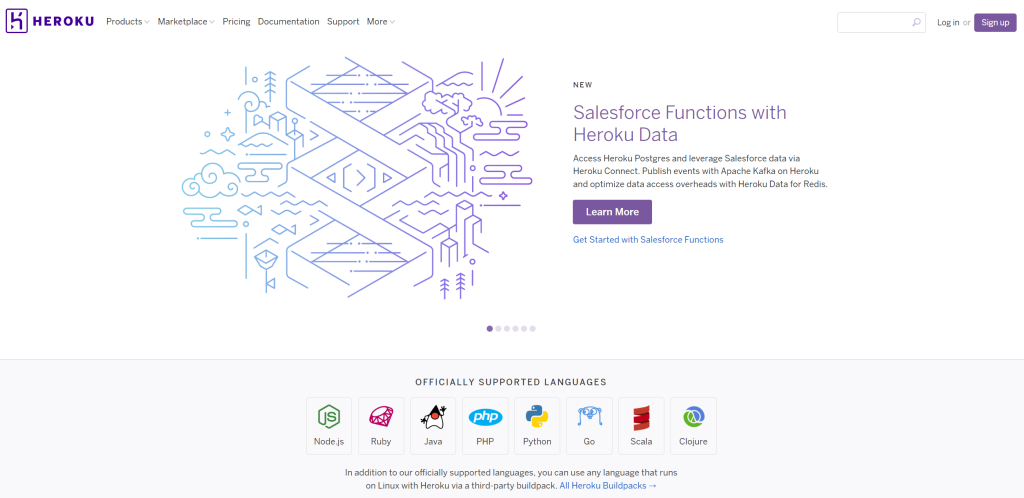Viewport: 1024px width, 498px height.
Task: Open the Python language tile
Action: tap(537, 425)
